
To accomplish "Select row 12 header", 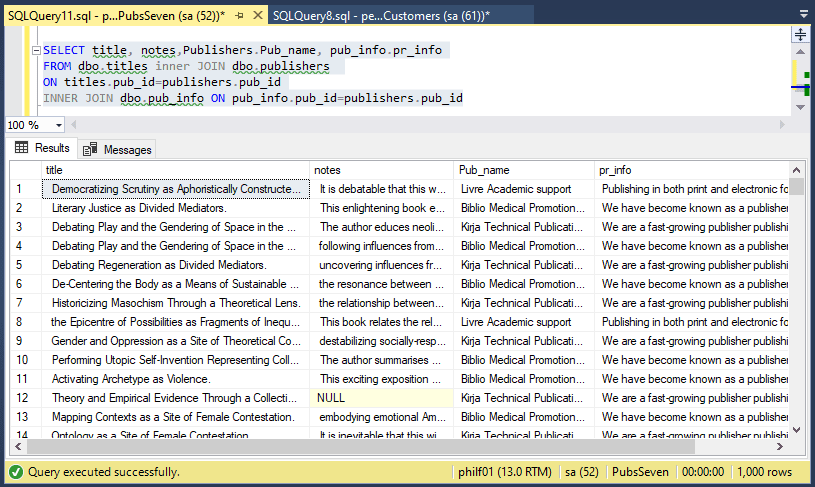I will coord(25,398).
